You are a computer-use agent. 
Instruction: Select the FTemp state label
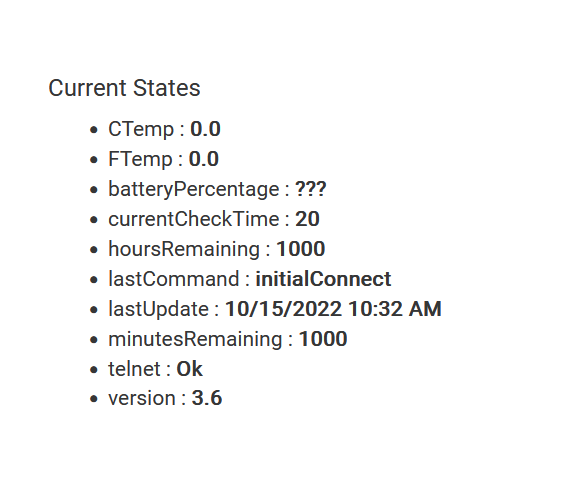pos(140,159)
